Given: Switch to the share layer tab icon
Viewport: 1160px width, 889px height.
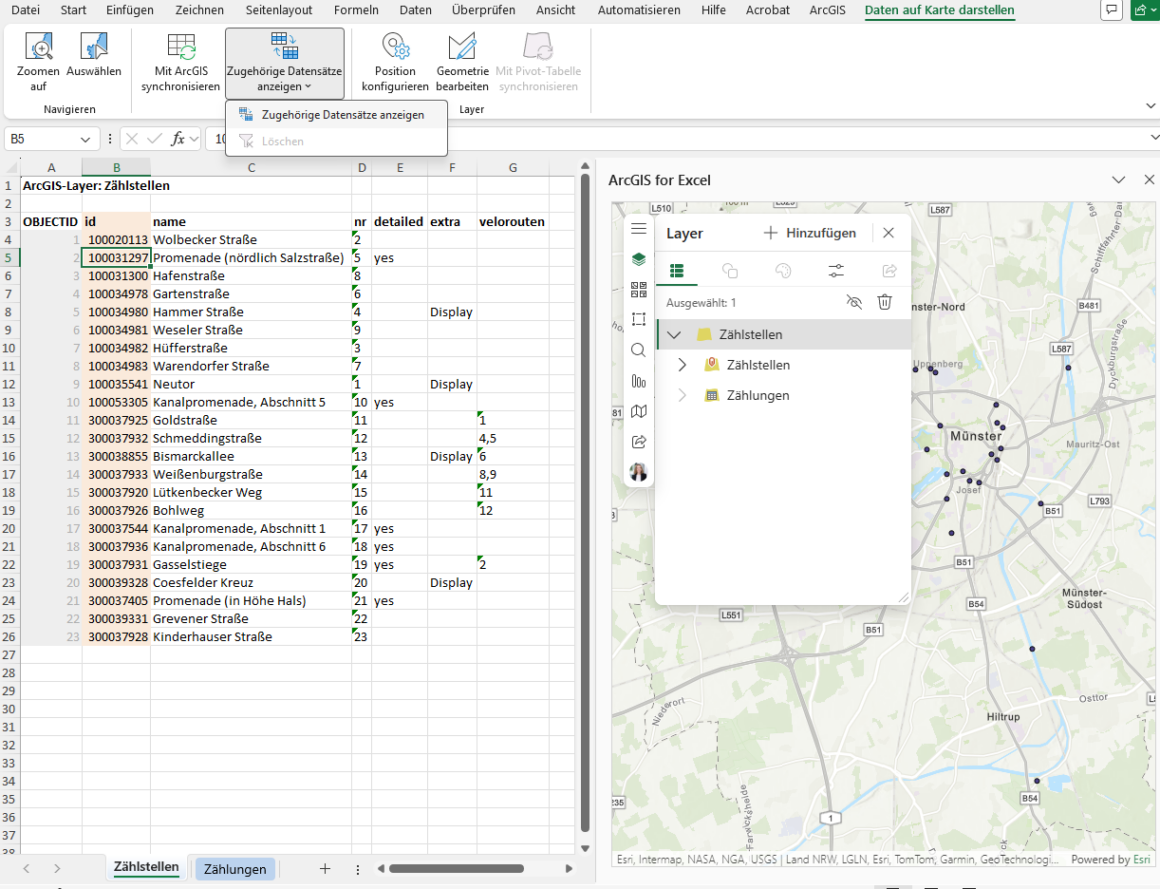Looking at the screenshot, I should (889, 271).
